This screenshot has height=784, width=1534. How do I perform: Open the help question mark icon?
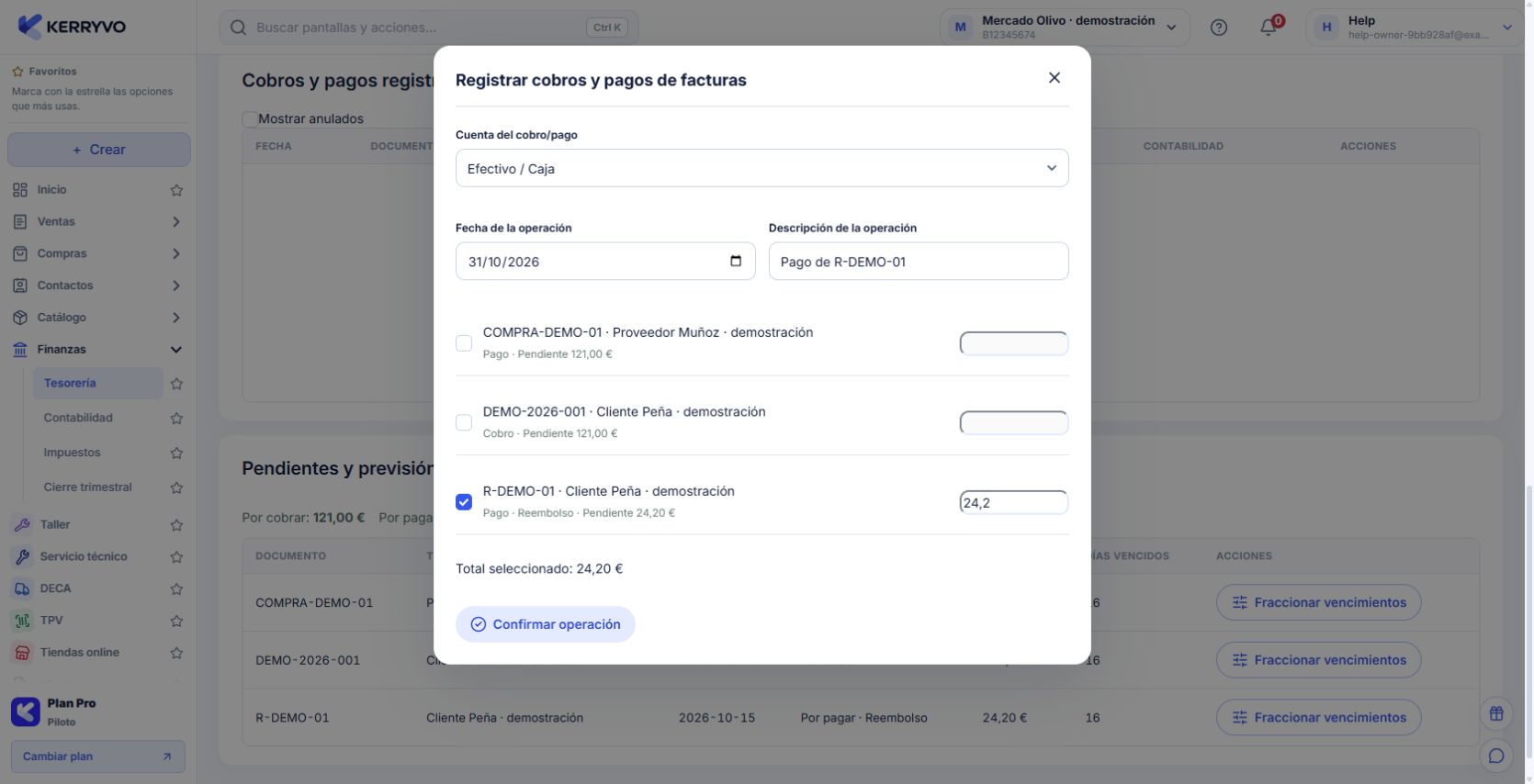click(1219, 28)
